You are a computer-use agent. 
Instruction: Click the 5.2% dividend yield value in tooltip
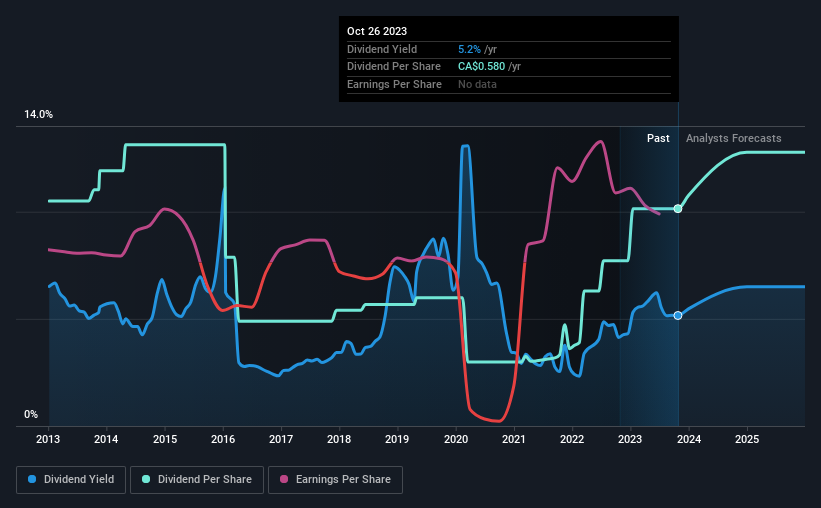(x=469, y=49)
